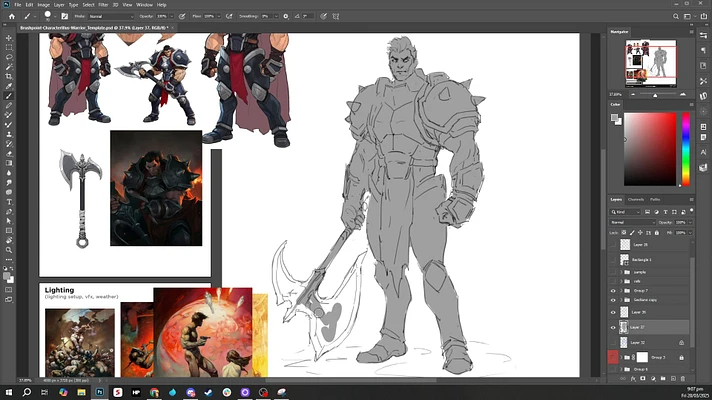Select the Blur tool
This screenshot has height=400, width=712.
pos(9,173)
